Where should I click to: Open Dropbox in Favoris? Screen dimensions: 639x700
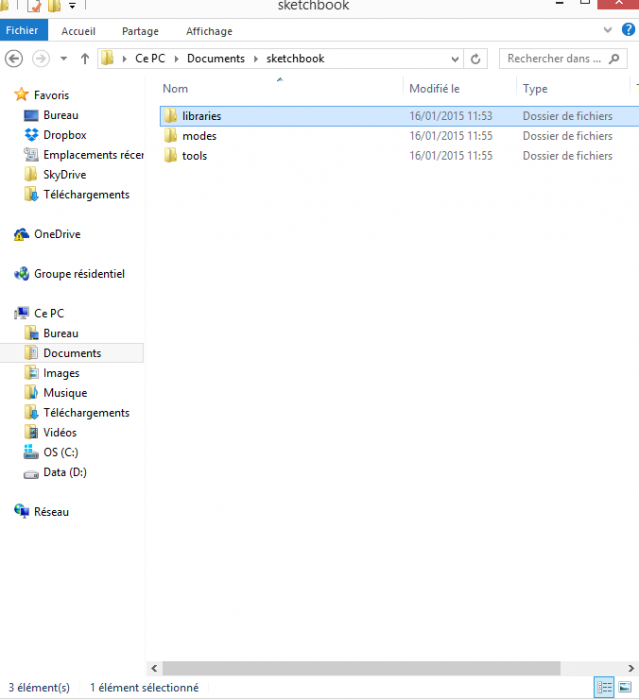(x=64, y=135)
